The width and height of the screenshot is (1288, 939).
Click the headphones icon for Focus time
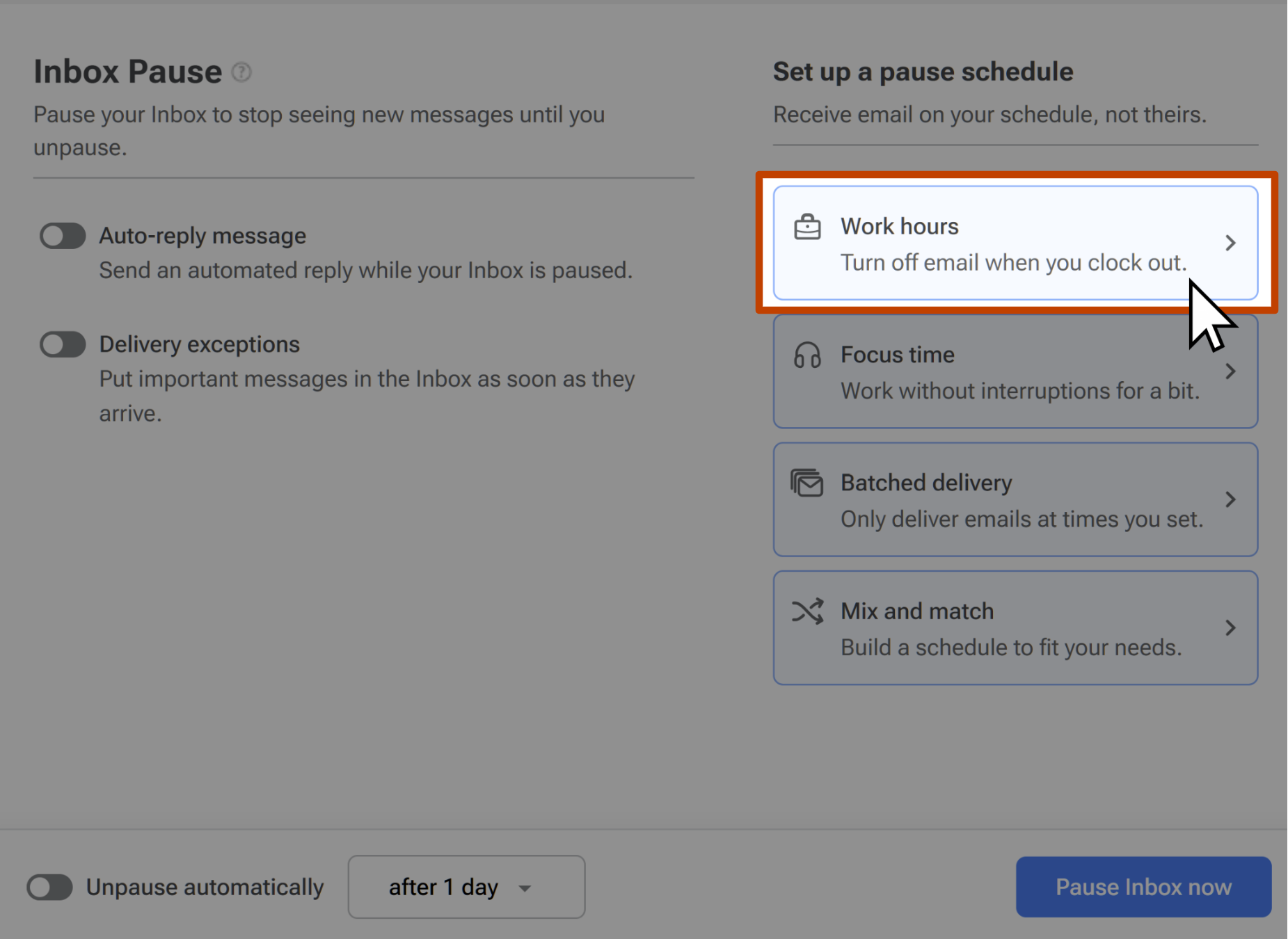[x=807, y=355]
